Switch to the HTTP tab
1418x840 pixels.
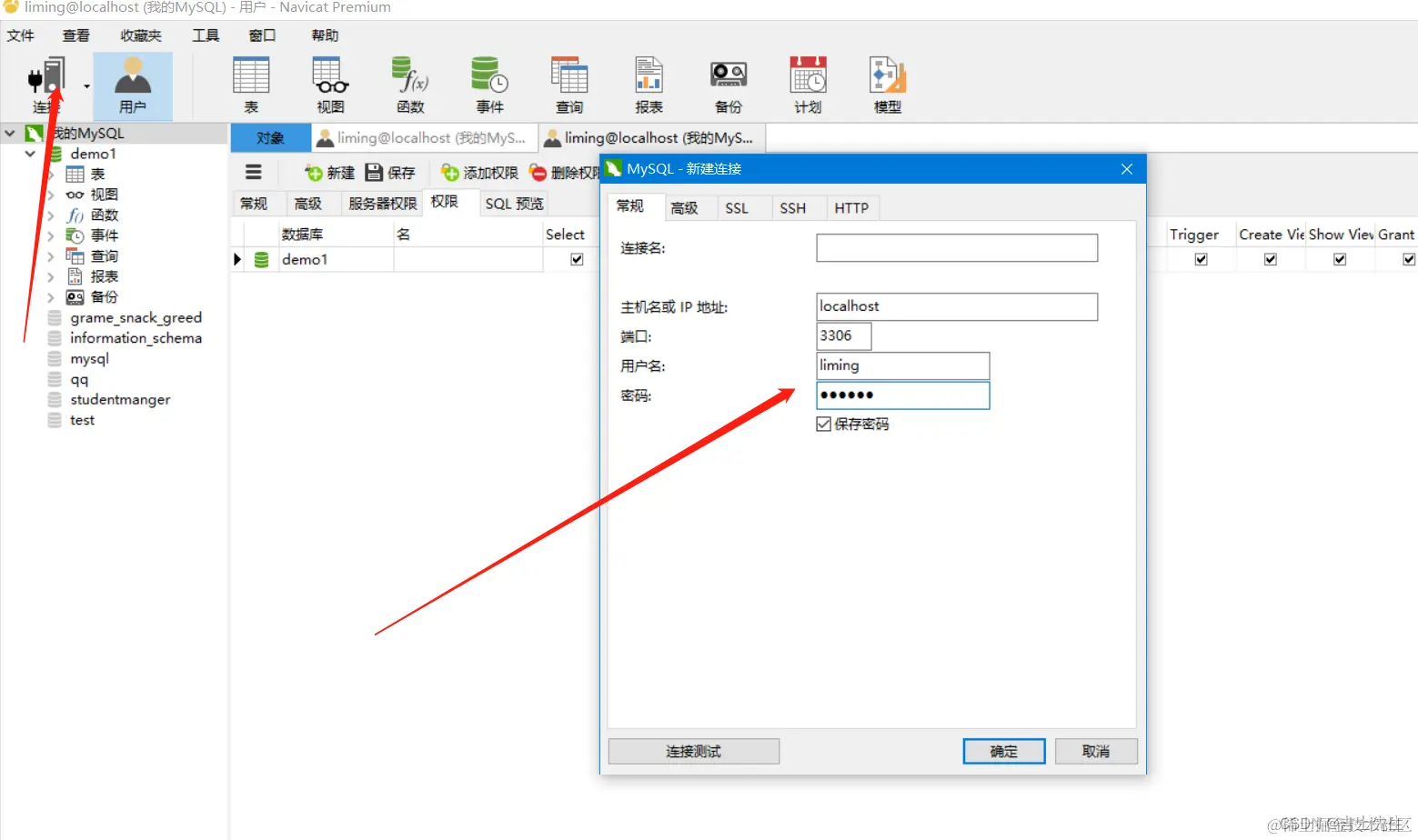tap(851, 208)
